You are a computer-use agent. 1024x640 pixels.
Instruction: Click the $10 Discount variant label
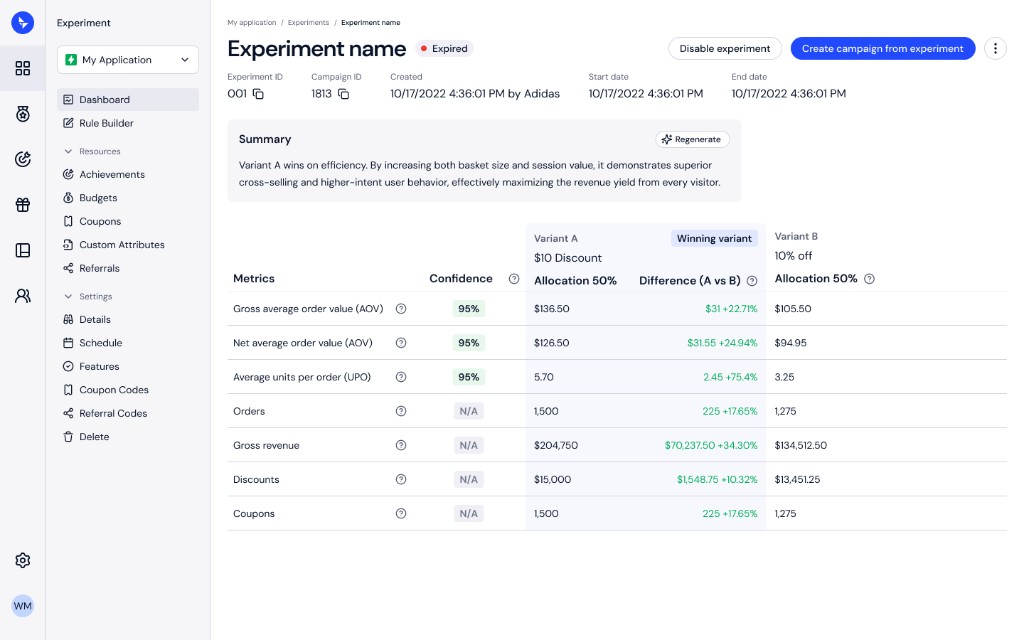568,258
